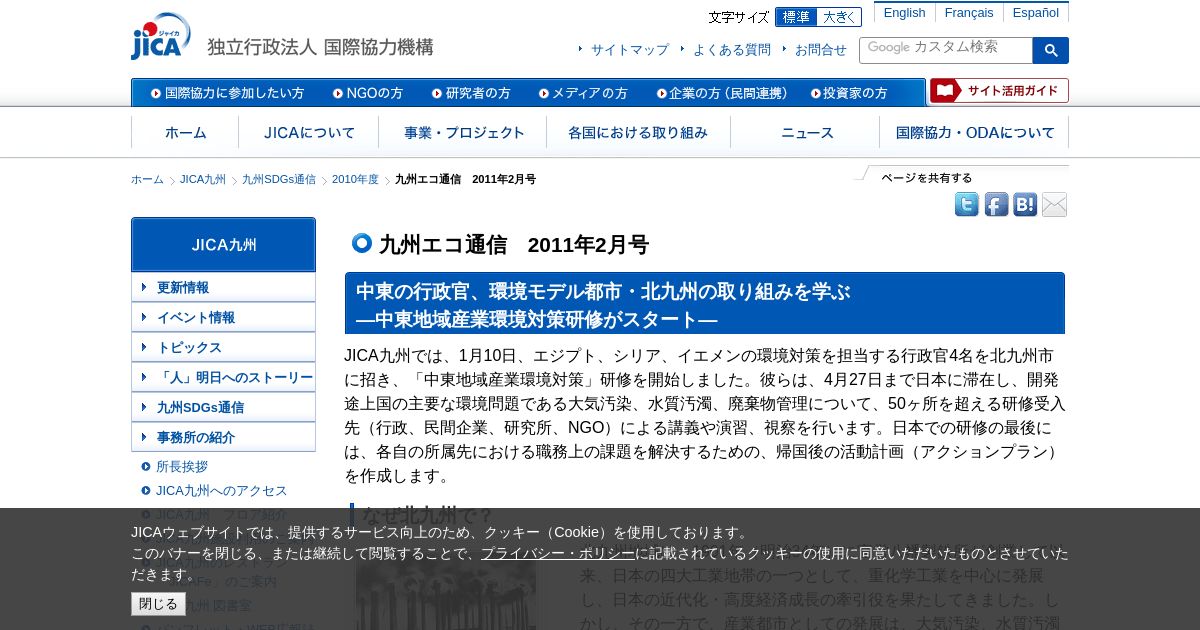Click breadcrumb ホーム link

point(147,180)
